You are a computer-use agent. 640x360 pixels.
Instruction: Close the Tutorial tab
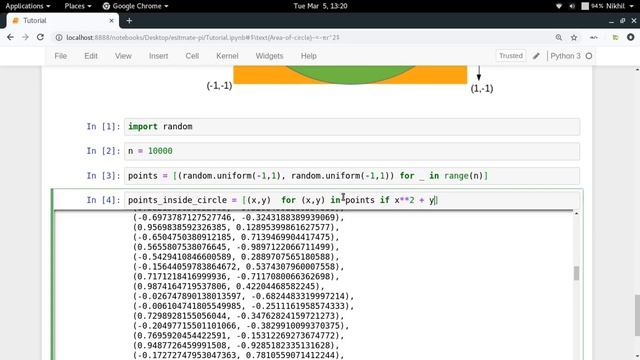click(111, 20)
